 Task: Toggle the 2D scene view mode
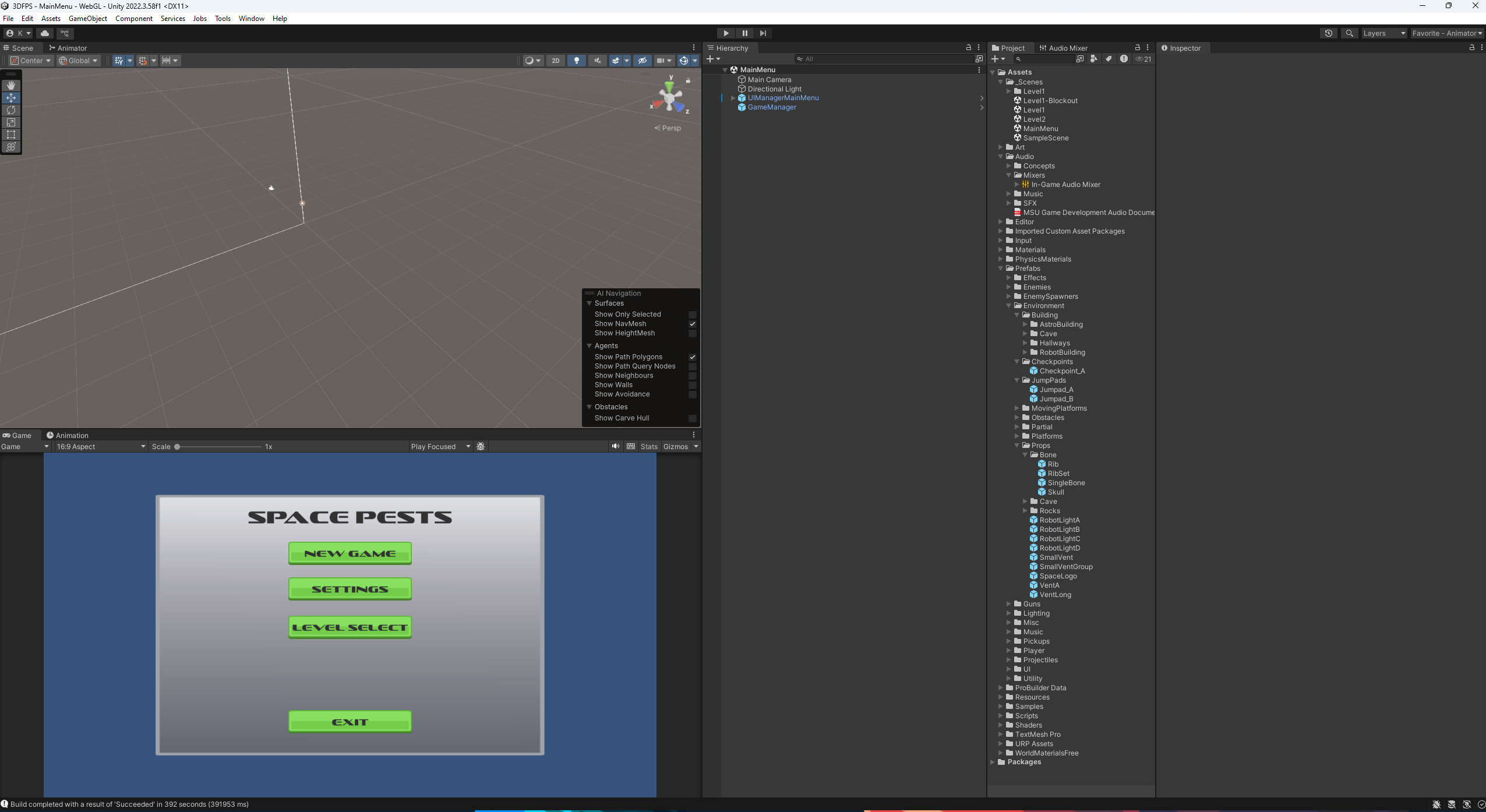[x=555, y=61]
